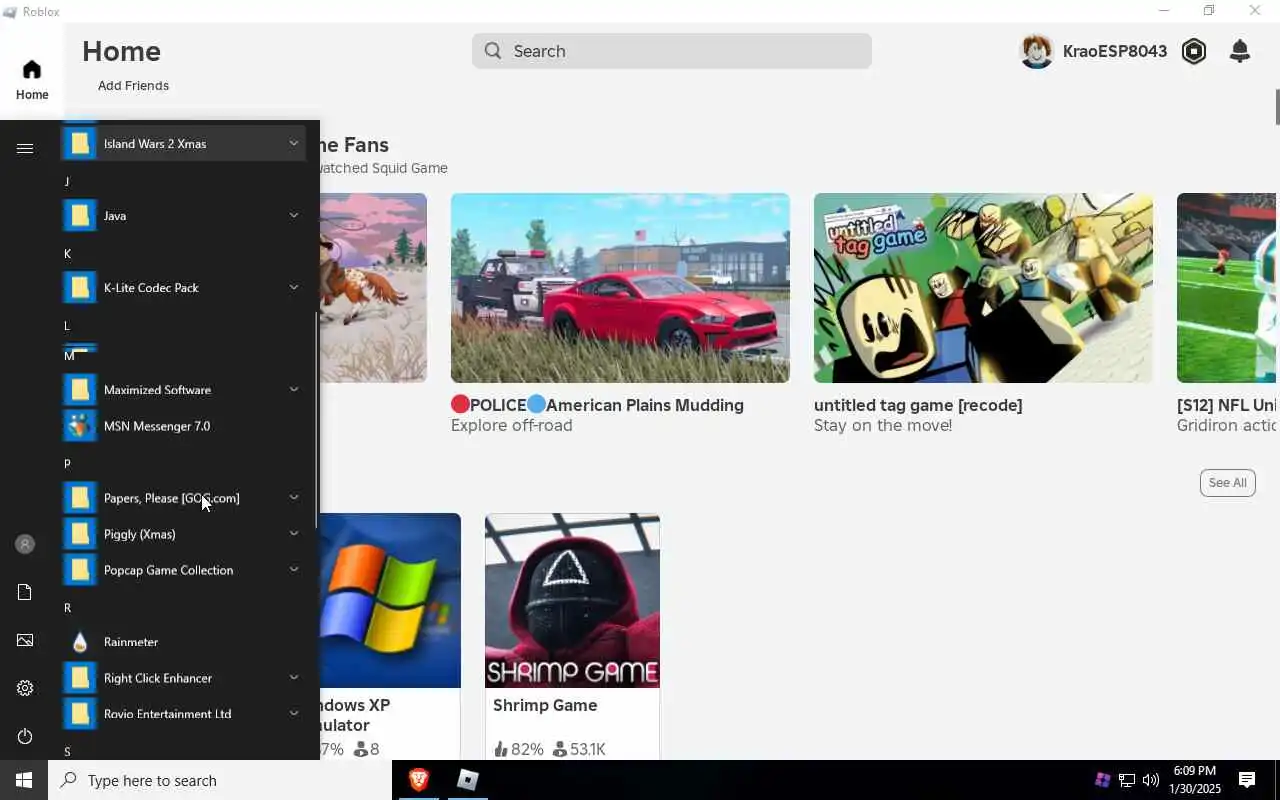Image resolution: width=1280 pixels, height=800 pixels.
Task: Expand the Island Wars 2 Xmas chevron
Action: tap(294, 144)
